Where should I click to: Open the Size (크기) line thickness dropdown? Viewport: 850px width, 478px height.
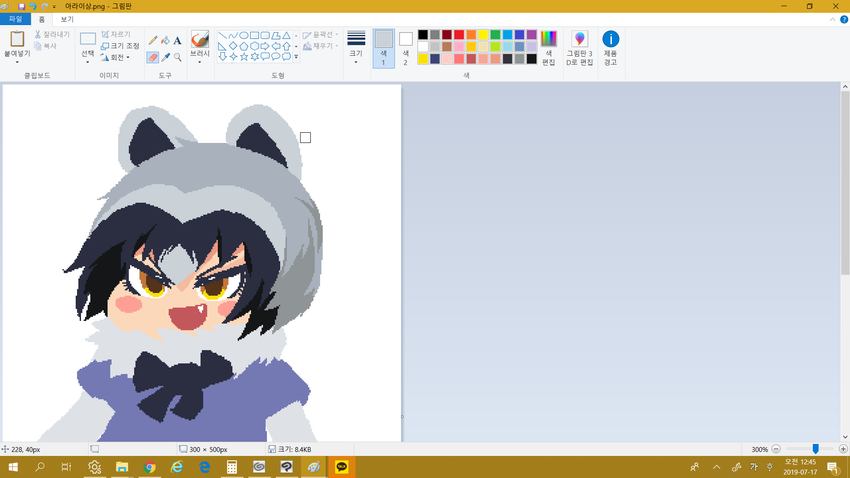(356, 48)
